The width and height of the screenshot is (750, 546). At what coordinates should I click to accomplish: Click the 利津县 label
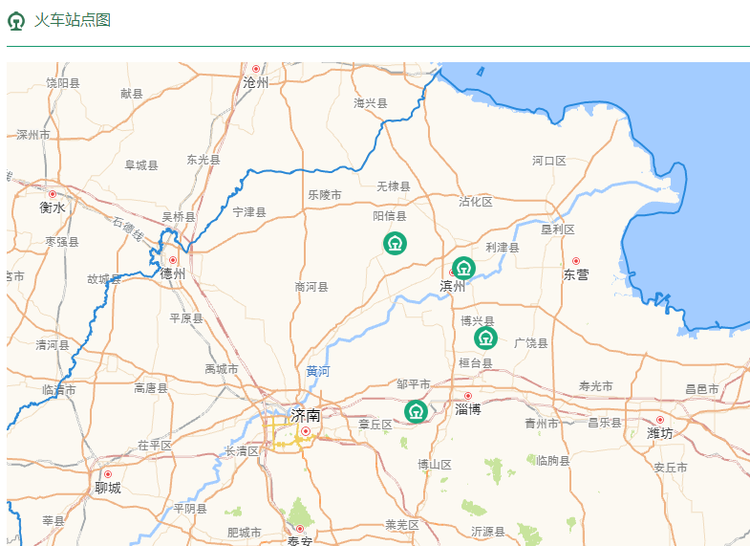pyautogui.click(x=502, y=248)
